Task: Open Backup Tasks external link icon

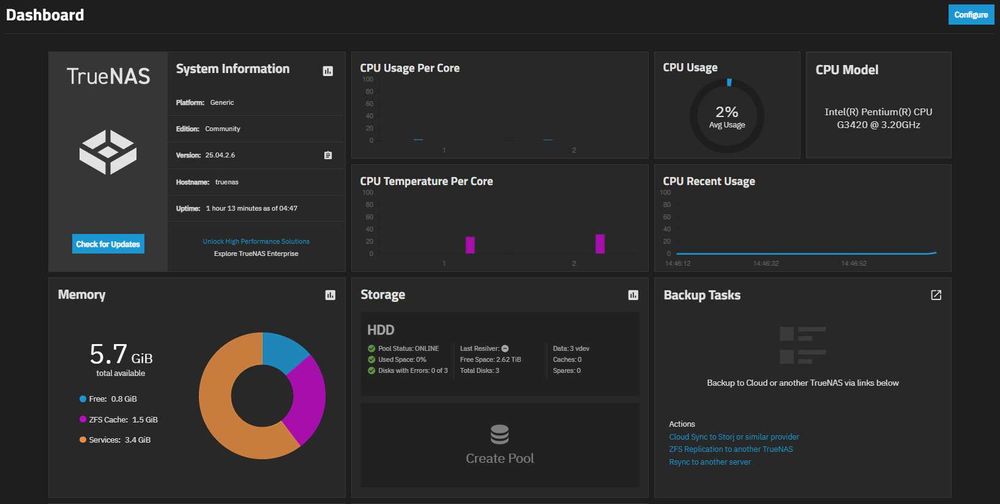Action: pyautogui.click(x=936, y=295)
